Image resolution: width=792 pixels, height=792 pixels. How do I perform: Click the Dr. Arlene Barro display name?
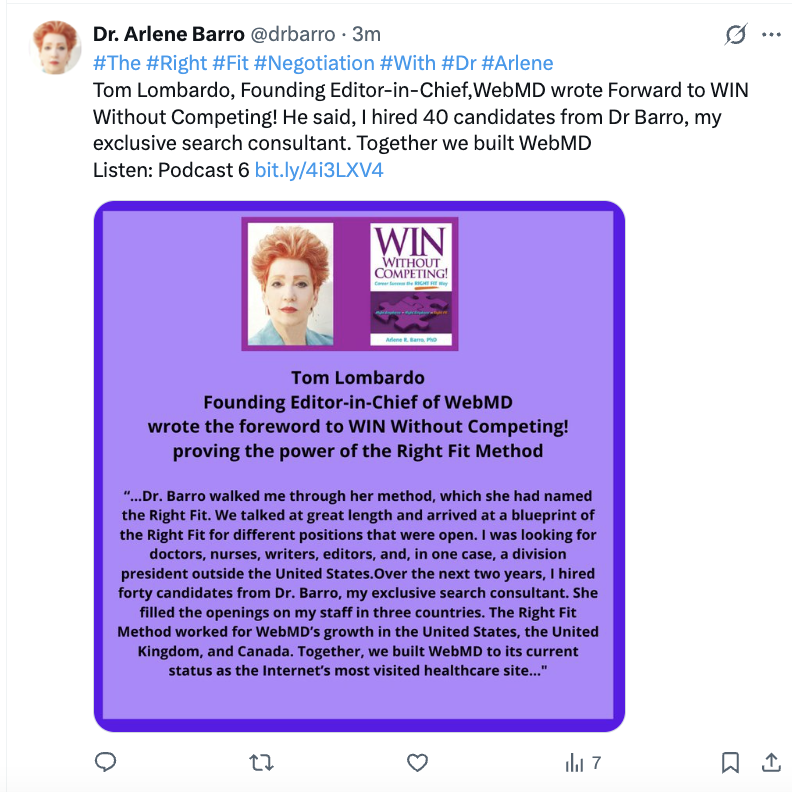click(x=169, y=34)
